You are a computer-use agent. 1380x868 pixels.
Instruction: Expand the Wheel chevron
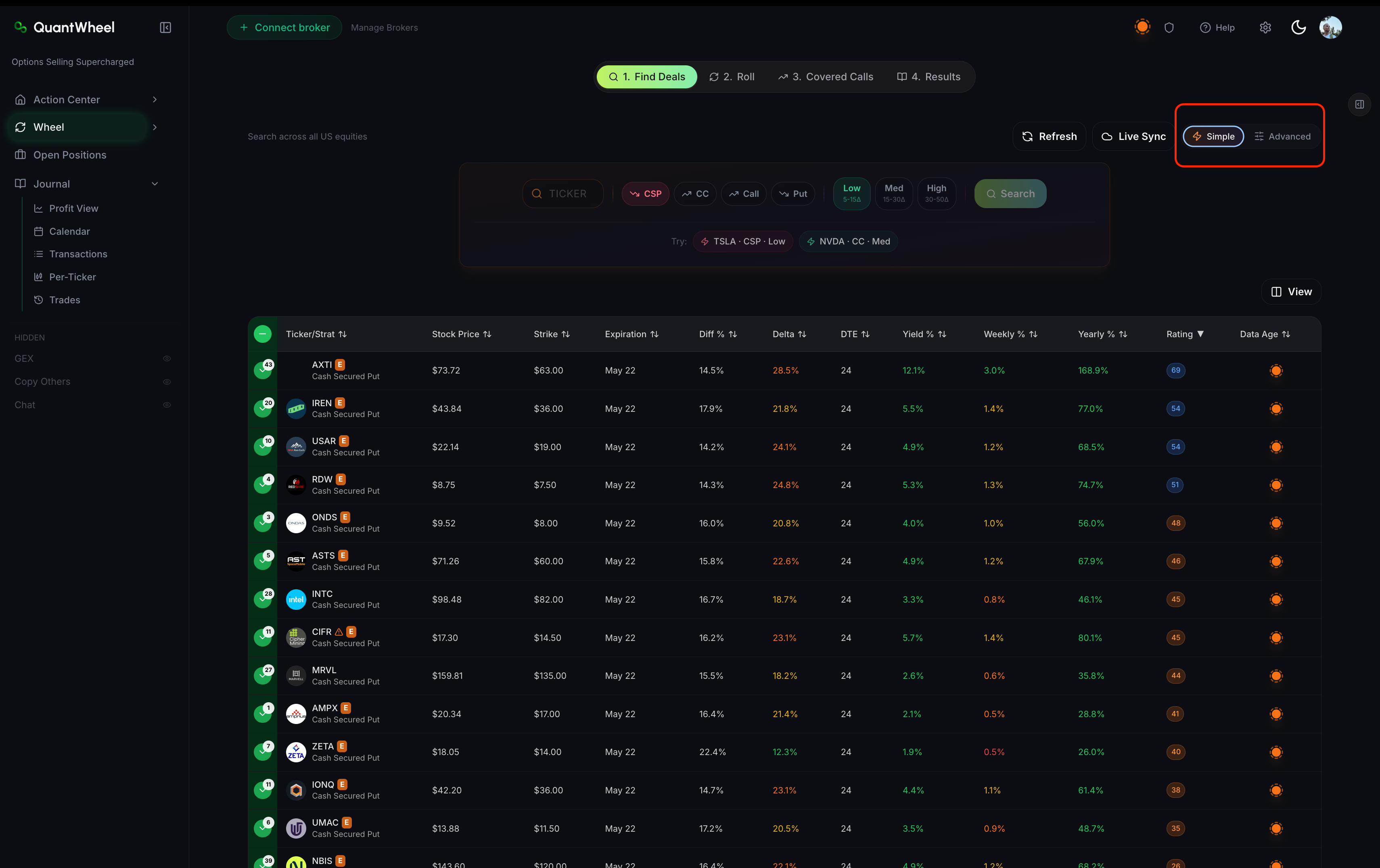(x=155, y=127)
